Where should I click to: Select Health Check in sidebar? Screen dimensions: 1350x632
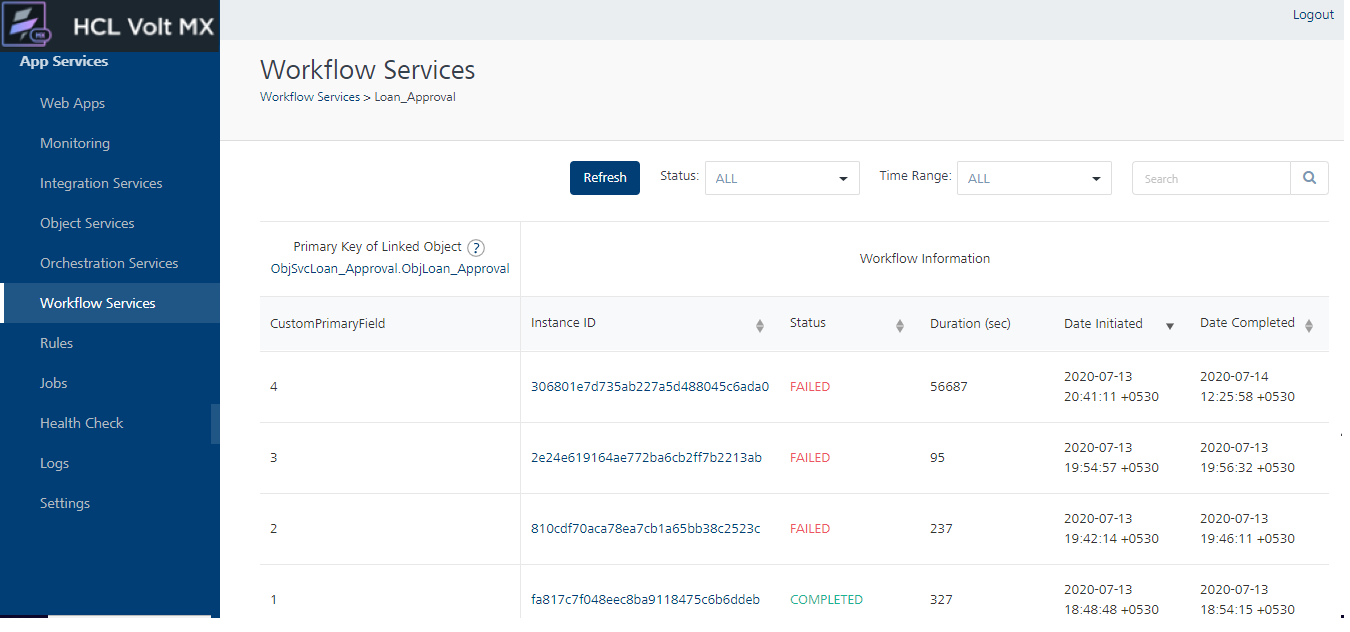pyautogui.click(x=82, y=423)
